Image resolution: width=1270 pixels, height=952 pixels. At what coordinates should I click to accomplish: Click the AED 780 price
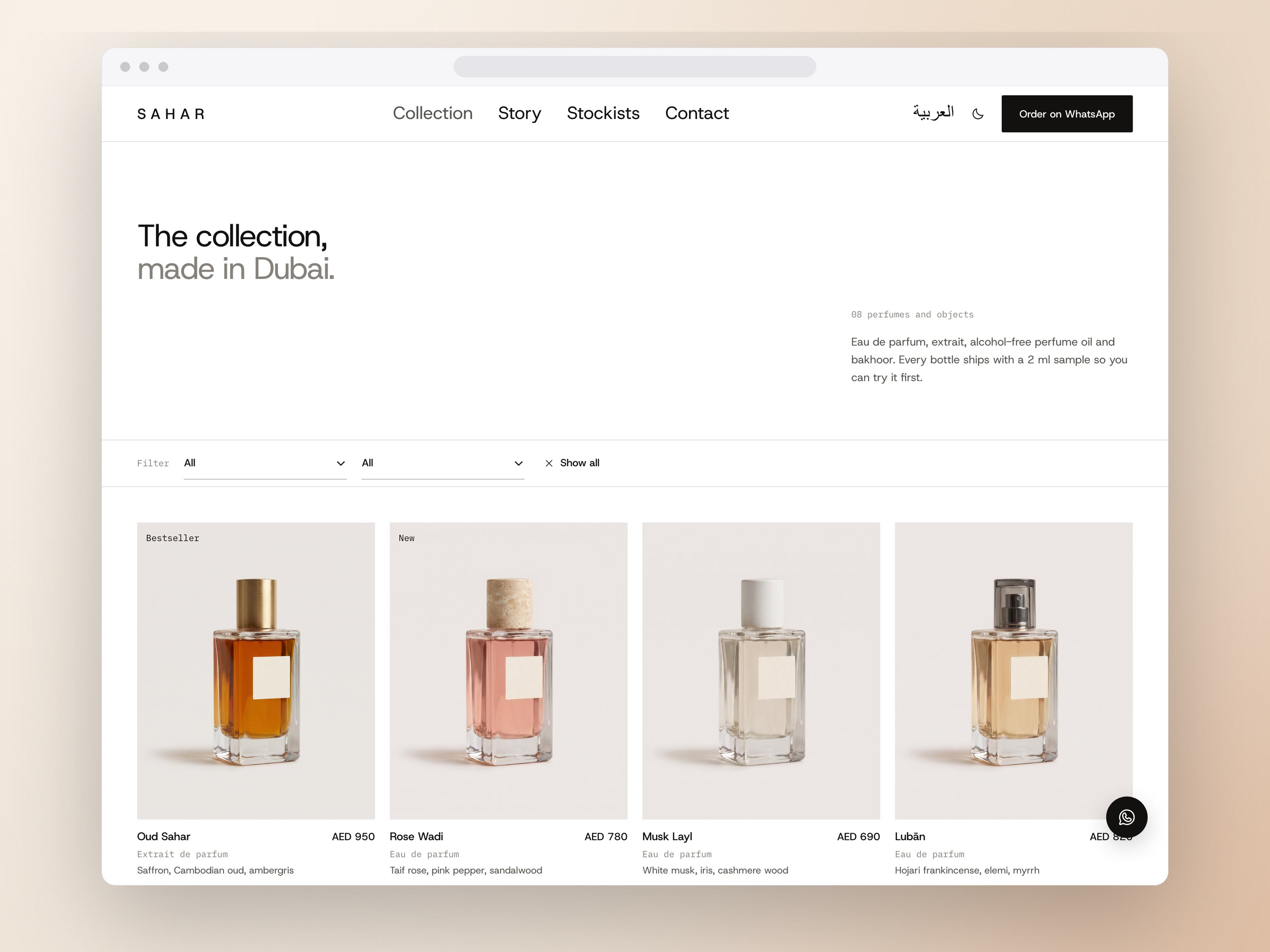point(606,837)
